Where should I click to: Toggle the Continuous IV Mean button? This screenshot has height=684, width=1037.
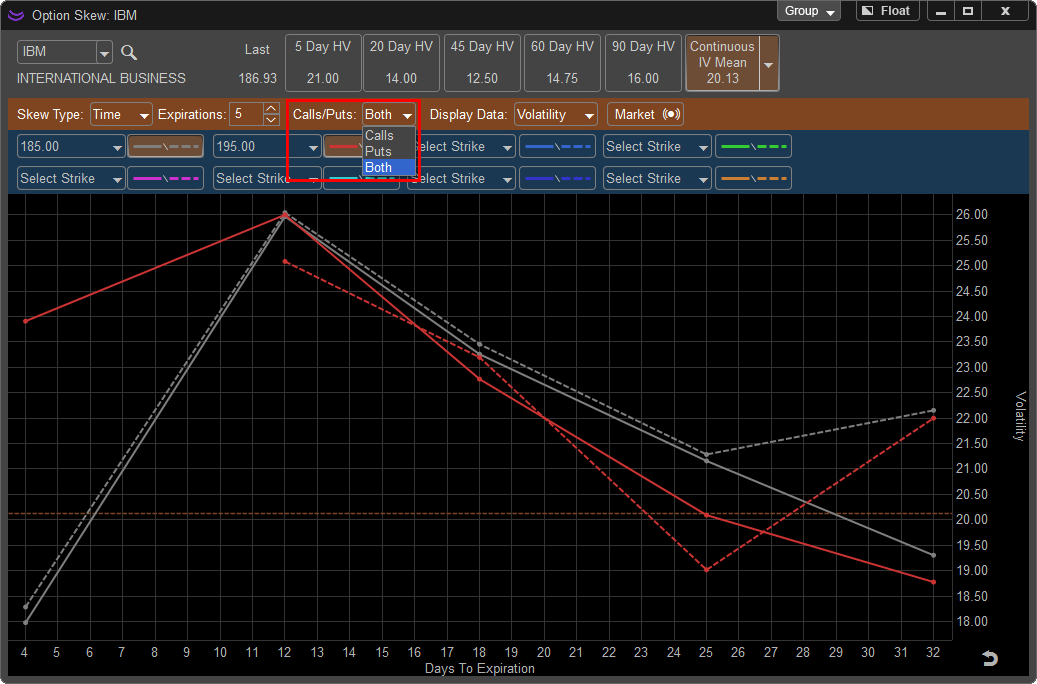tap(722, 63)
